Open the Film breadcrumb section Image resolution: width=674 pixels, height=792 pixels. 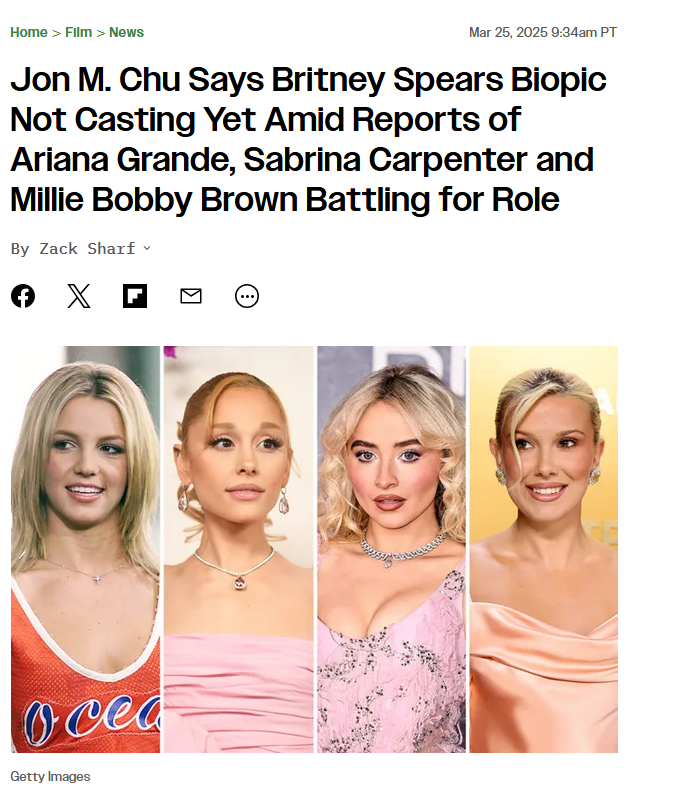(x=78, y=32)
